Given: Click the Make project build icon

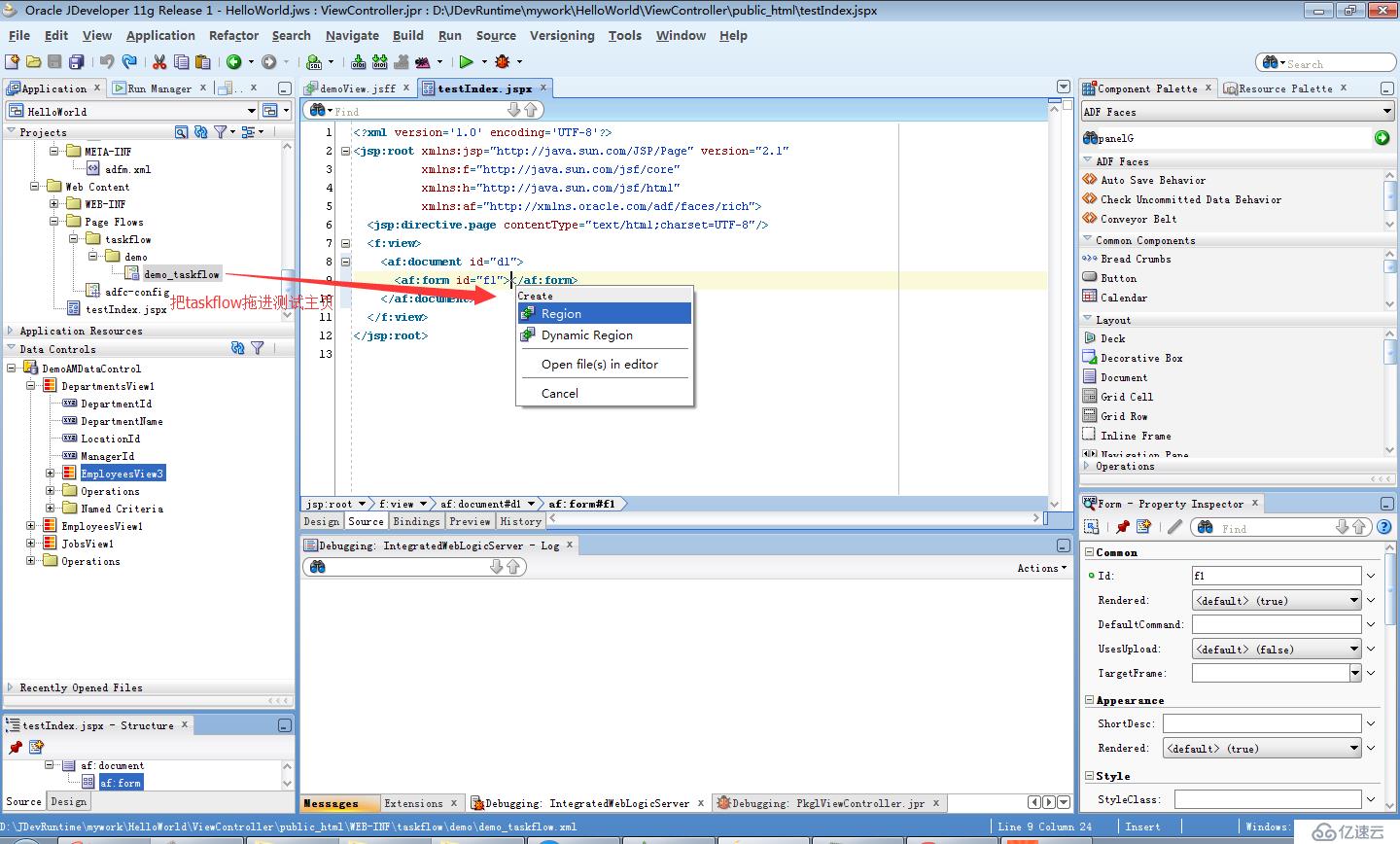Looking at the screenshot, I should point(358,62).
